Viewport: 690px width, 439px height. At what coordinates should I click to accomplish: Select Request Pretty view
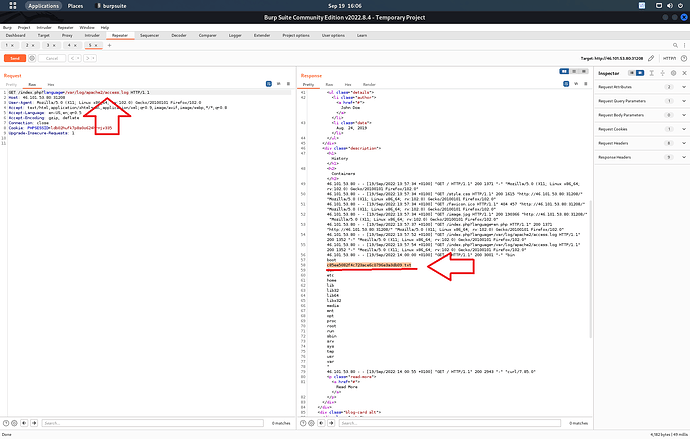click(x=11, y=84)
